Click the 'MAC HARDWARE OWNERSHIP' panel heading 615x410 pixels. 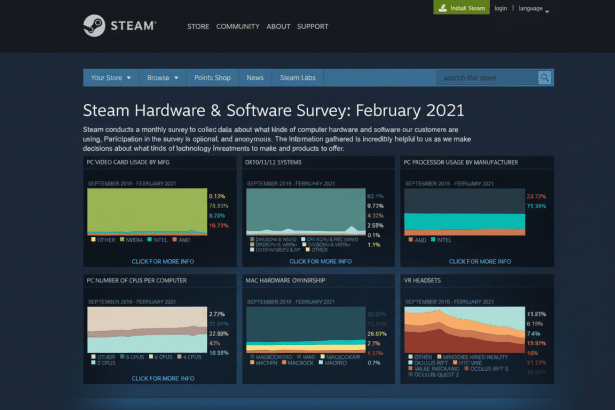click(285, 280)
